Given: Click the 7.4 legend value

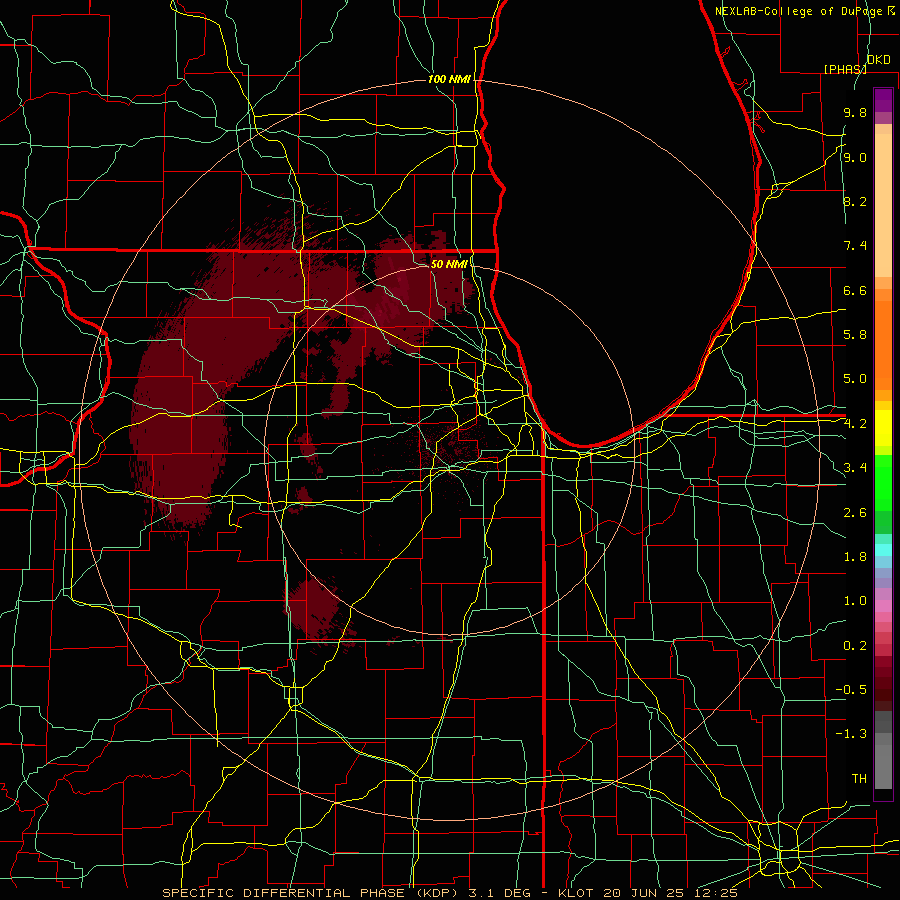Looking at the screenshot, I should (855, 246).
